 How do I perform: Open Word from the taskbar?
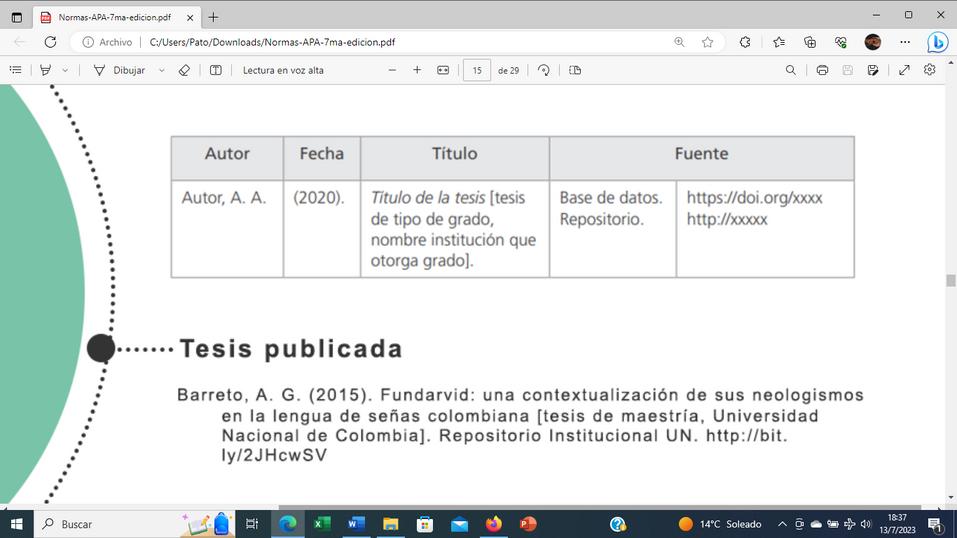click(x=356, y=524)
